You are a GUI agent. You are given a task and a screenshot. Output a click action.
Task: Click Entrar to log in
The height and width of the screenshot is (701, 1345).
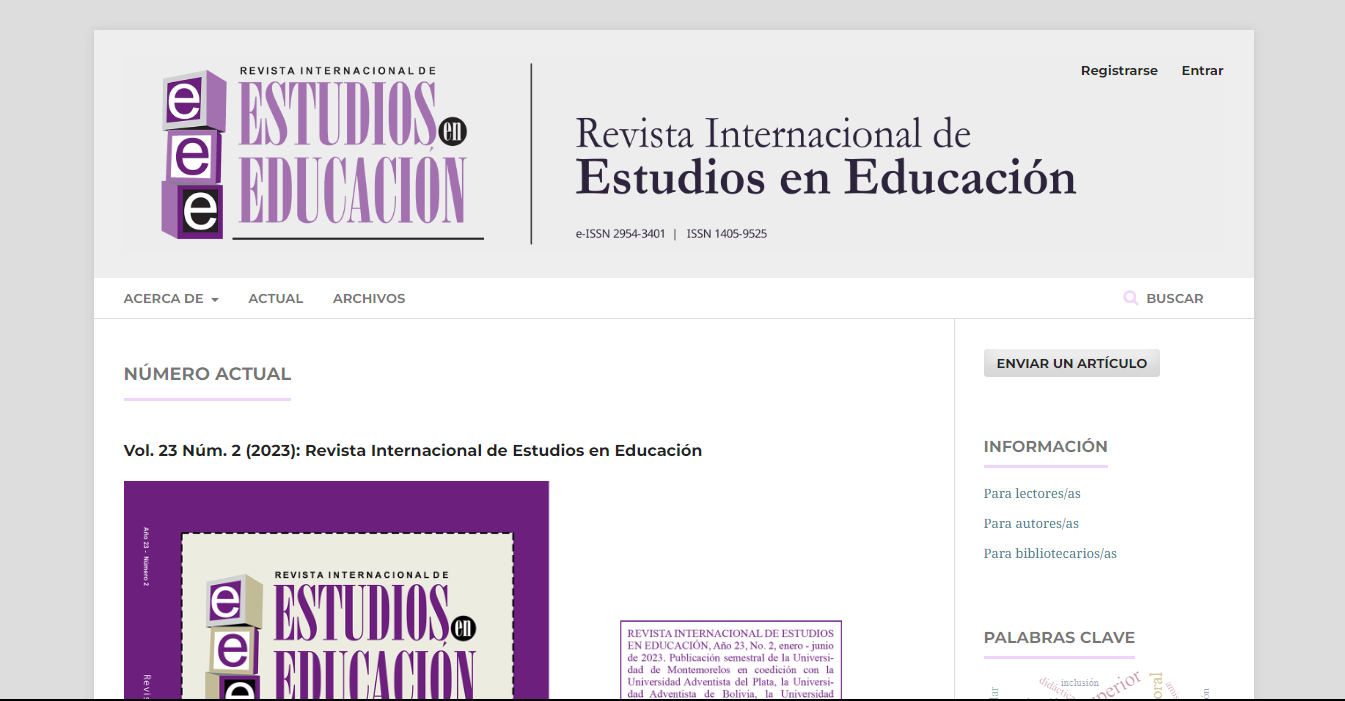[1202, 70]
